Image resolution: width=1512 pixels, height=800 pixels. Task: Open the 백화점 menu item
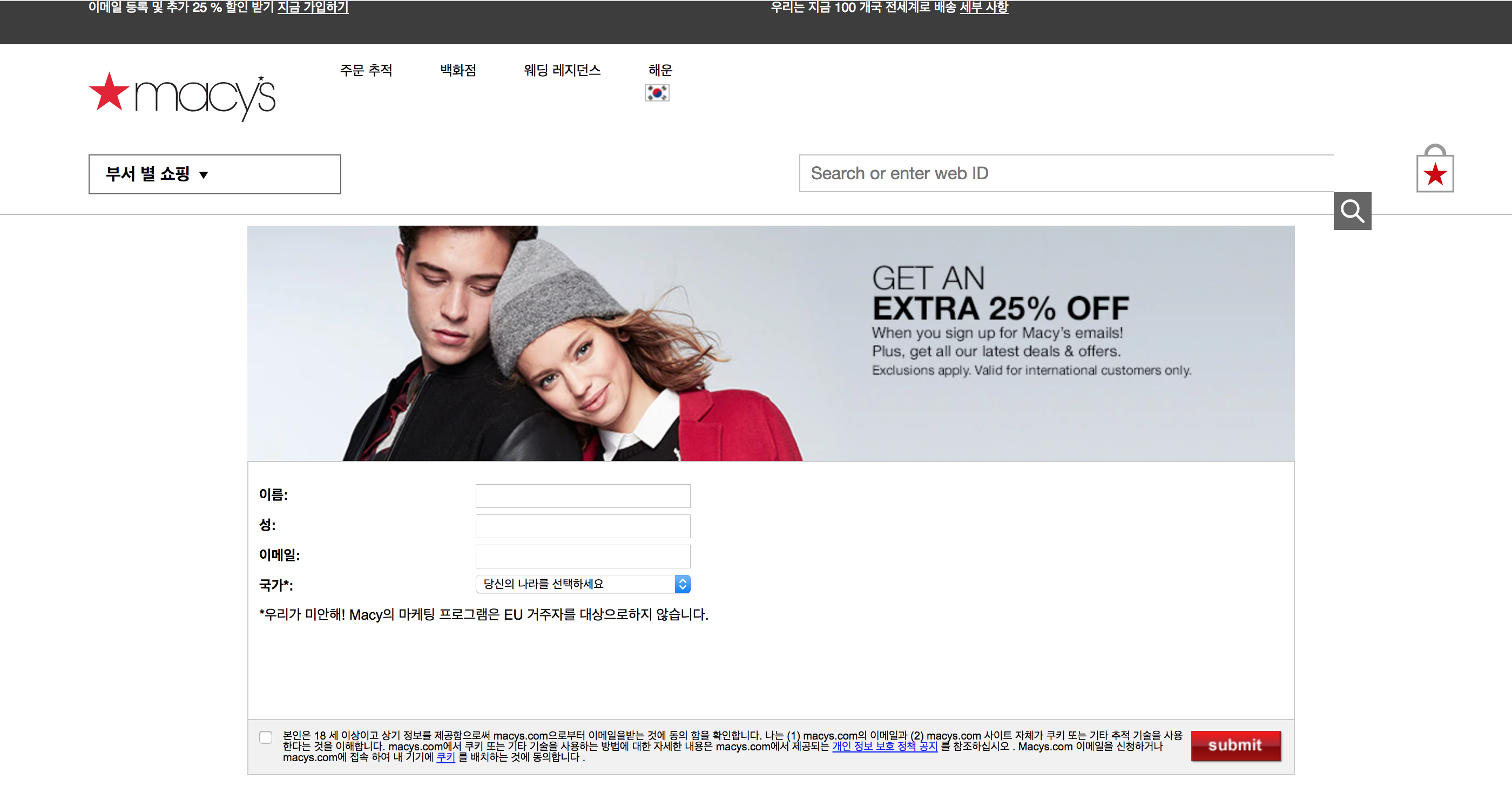[458, 70]
